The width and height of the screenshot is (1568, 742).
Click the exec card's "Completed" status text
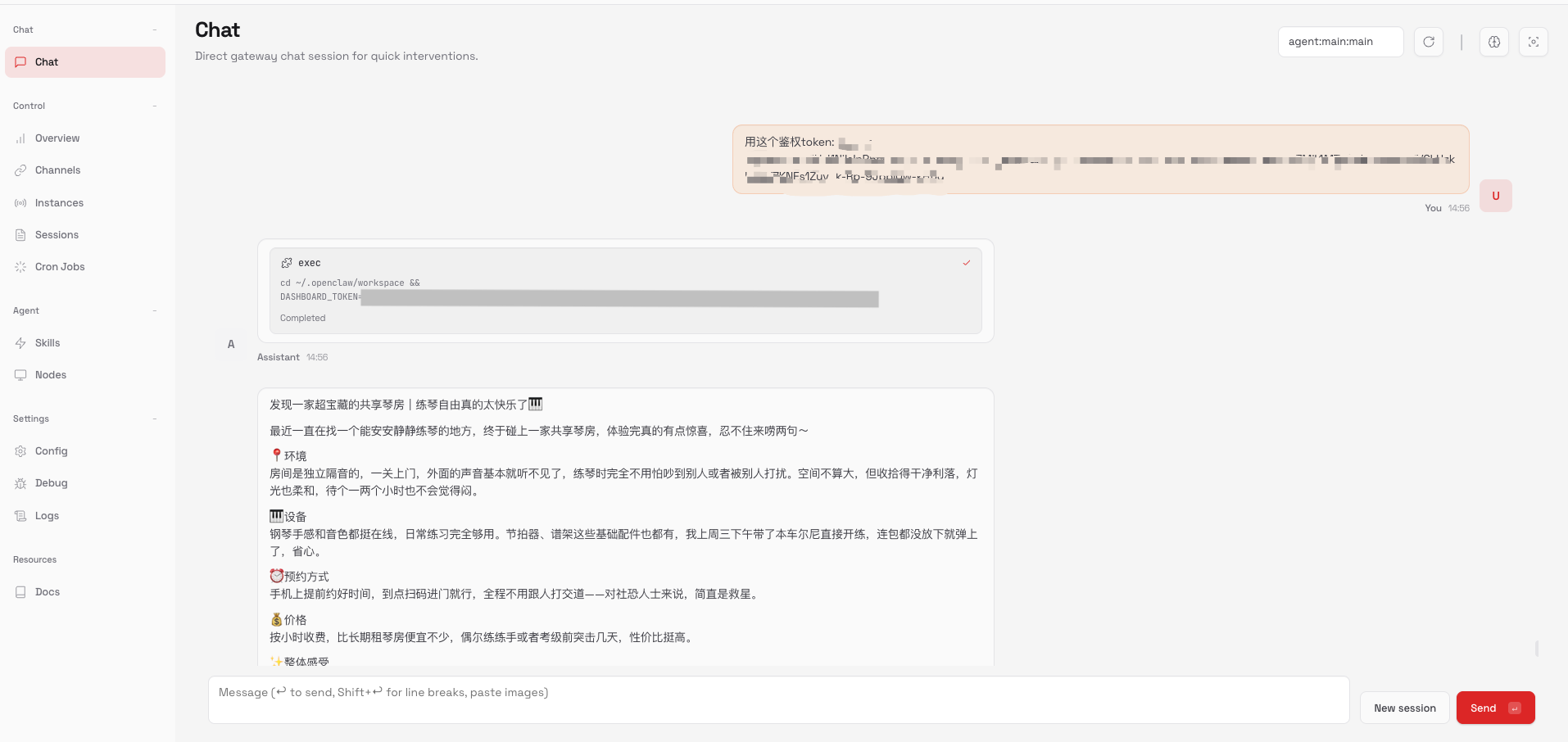tap(303, 319)
